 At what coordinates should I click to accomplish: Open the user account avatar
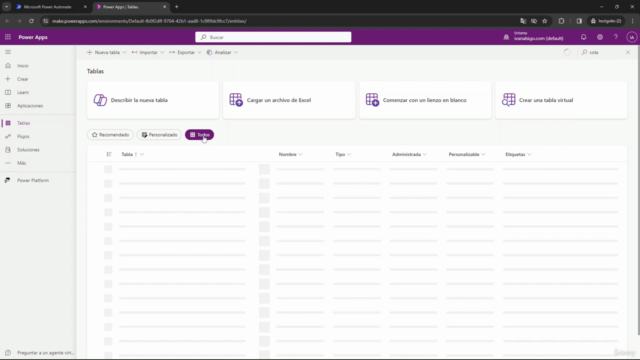pyautogui.click(x=631, y=37)
